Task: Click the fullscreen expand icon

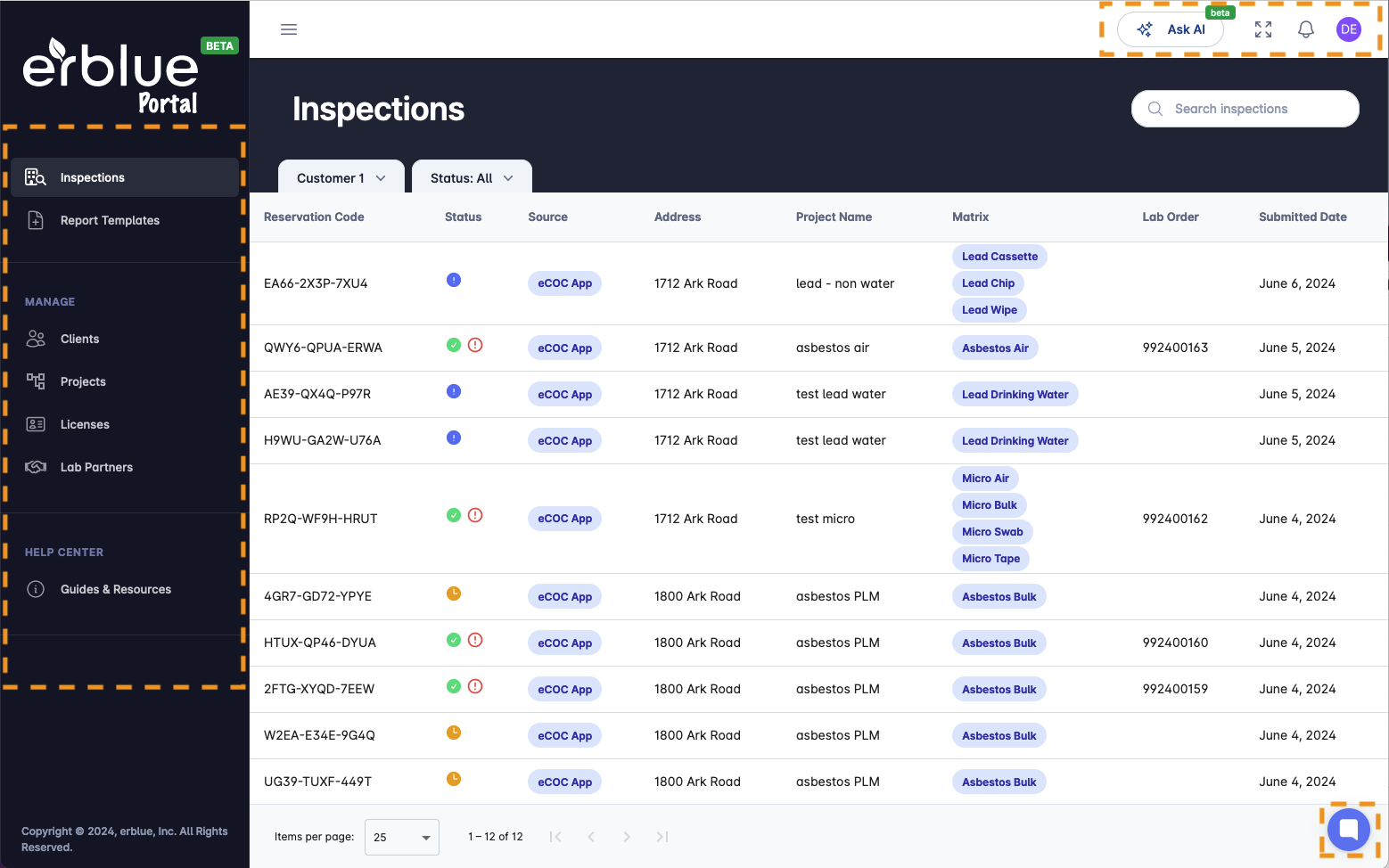Action: 1263,29
